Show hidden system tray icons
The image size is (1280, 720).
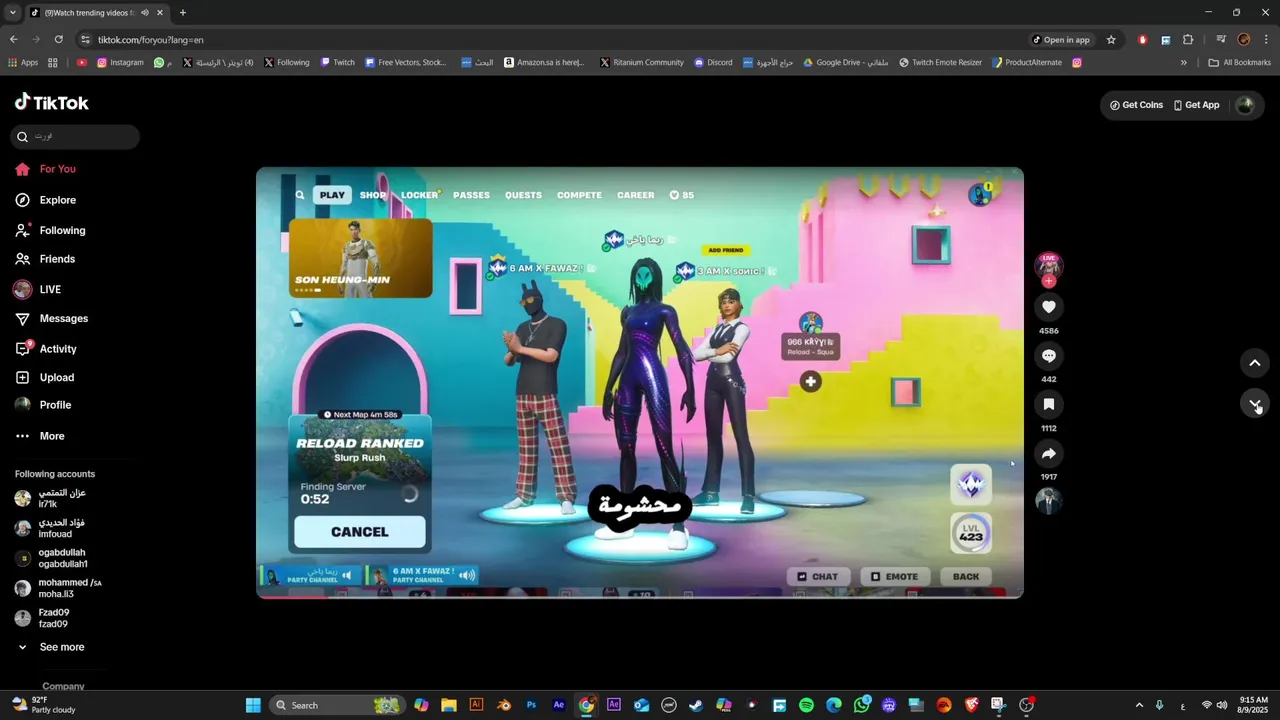pyautogui.click(x=1138, y=705)
